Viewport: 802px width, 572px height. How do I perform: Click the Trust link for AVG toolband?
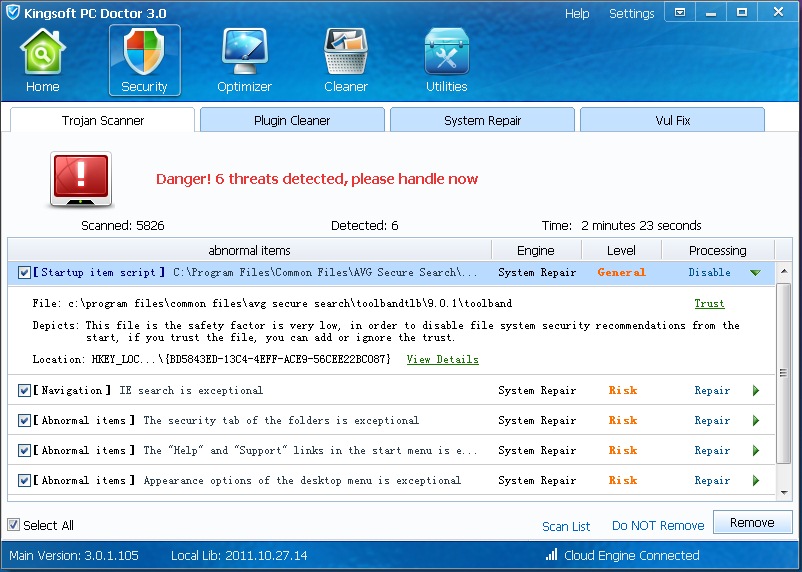709,303
